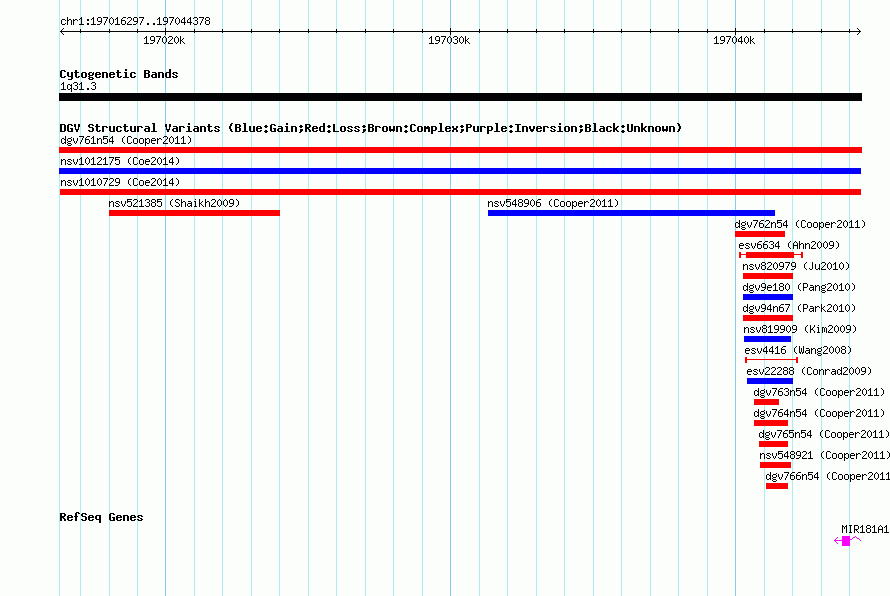Click the dgv766n54 red bar
The height and width of the screenshot is (596, 890).
777,486
